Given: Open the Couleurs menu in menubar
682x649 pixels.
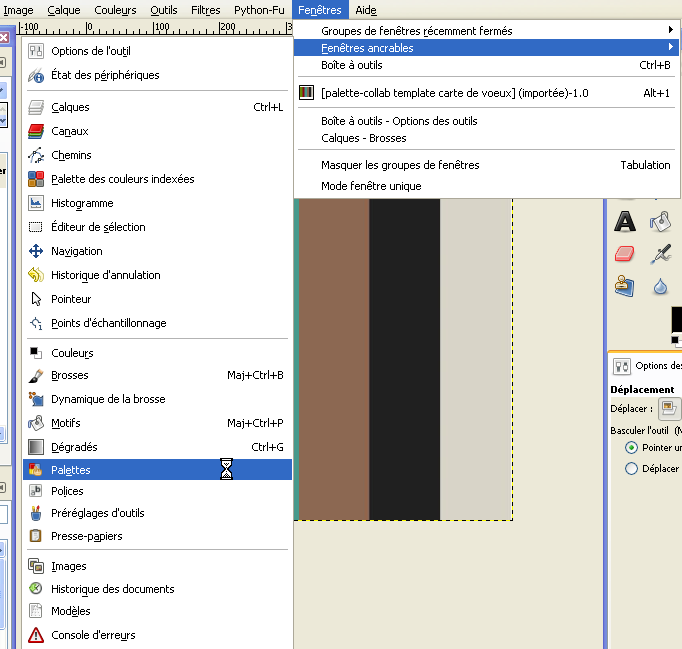Looking at the screenshot, I should (115, 10).
